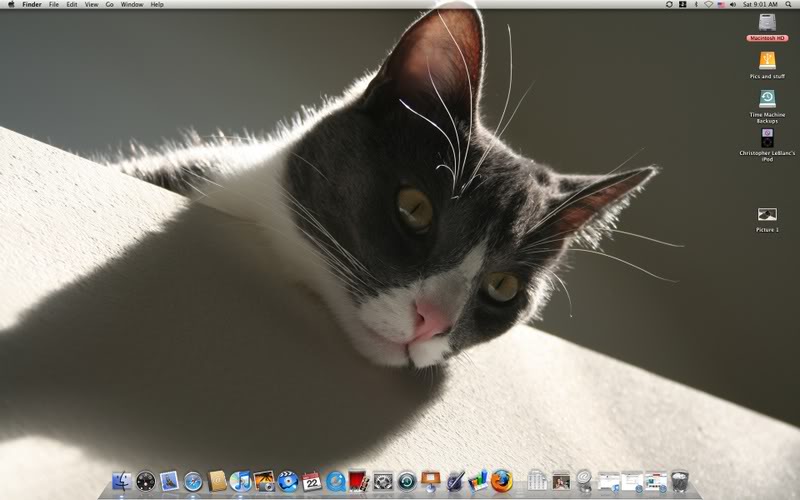Open the Edit menu

[x=72, y=4]
